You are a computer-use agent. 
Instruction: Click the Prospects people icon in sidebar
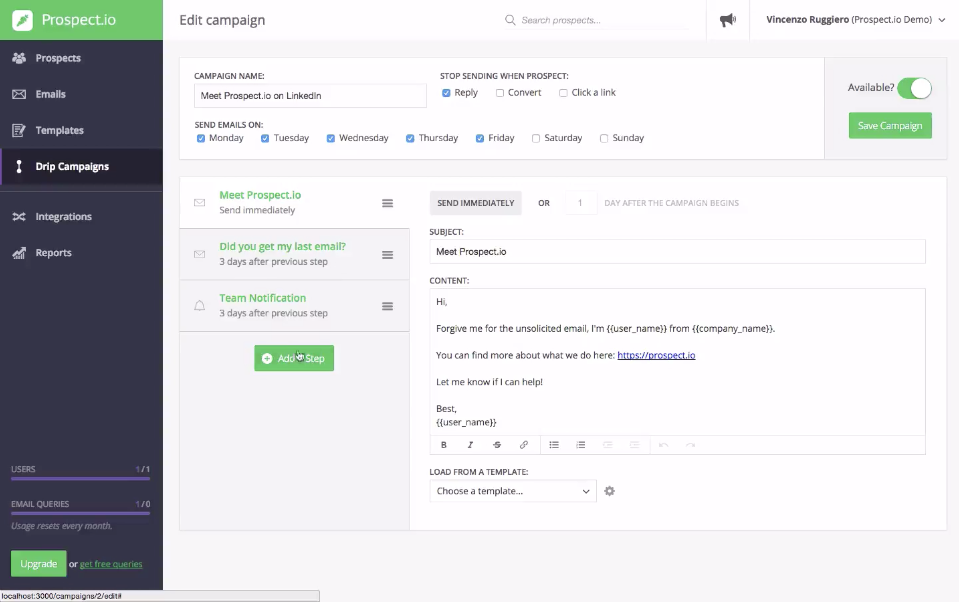[x=19, y=58]
